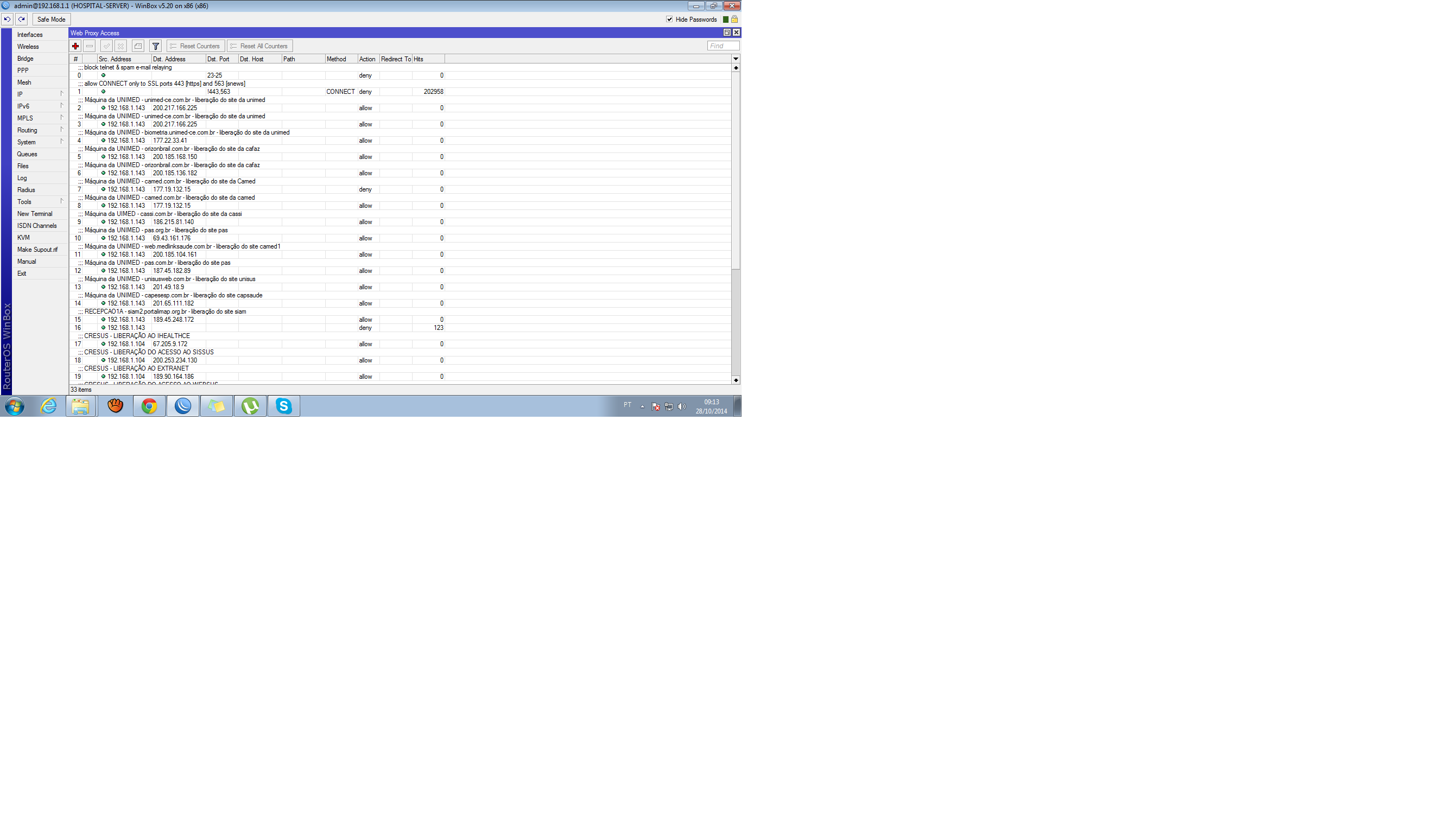
Task: Select rule 1 with 202958 hits
Action: click(400, 91)
